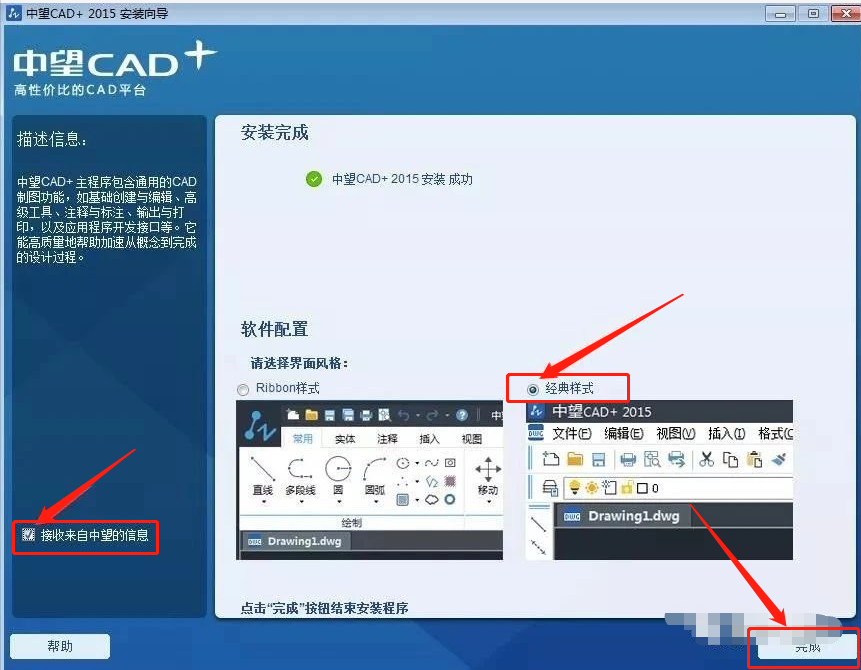Click the Match properties brush in classic preview
The image size is (861, 670).
pyautogui.click(x=779, y=459)
